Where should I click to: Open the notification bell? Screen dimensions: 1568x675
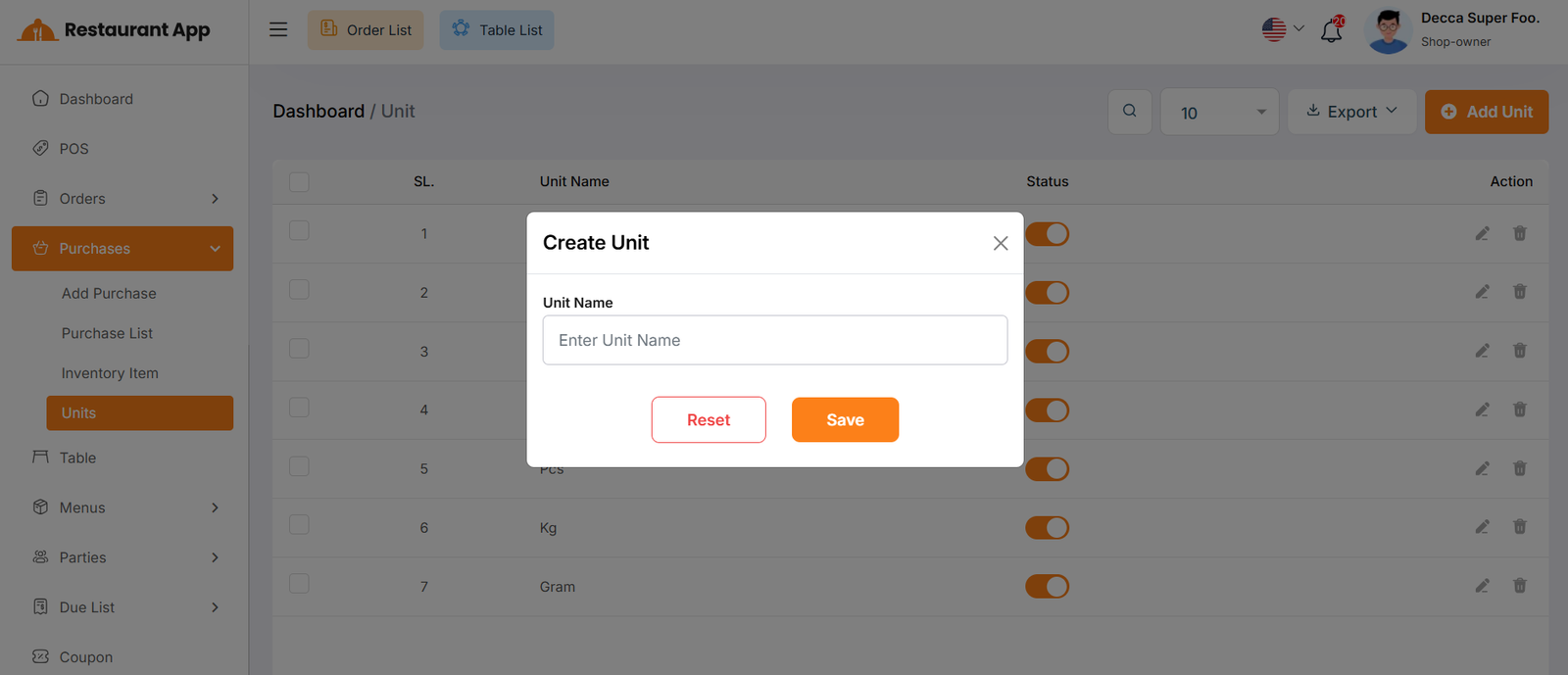tap(1331, 30)
